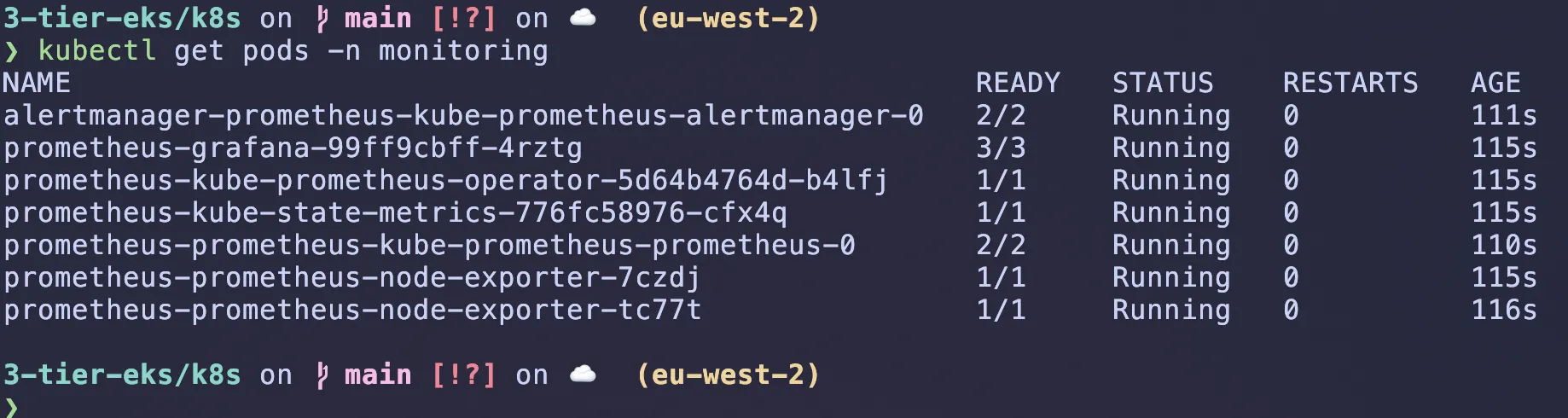Click the kubectl command word
Screen dimensions: 1568x418
pyautogui.click(x=96, y=51)
